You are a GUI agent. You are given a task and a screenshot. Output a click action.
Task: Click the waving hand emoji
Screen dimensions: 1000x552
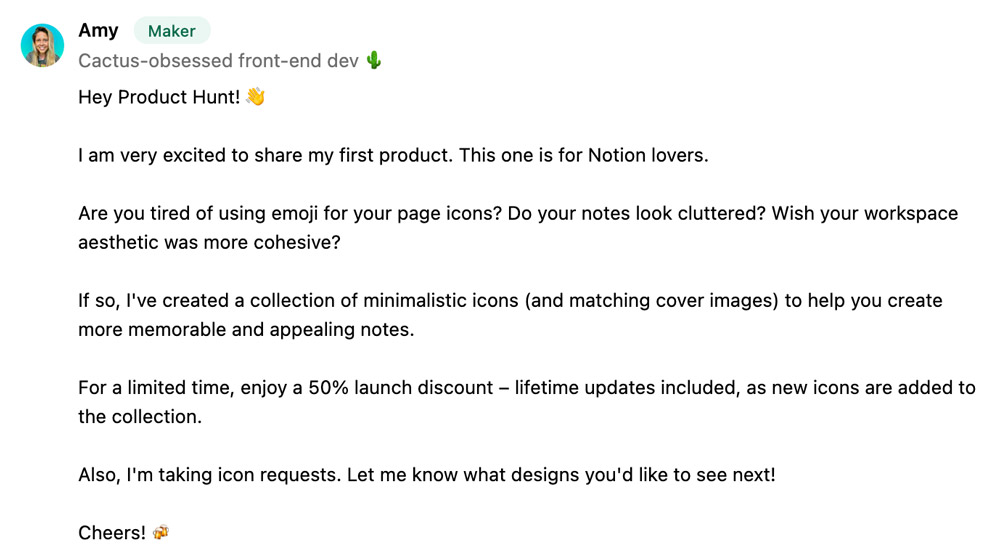point(255,96)
